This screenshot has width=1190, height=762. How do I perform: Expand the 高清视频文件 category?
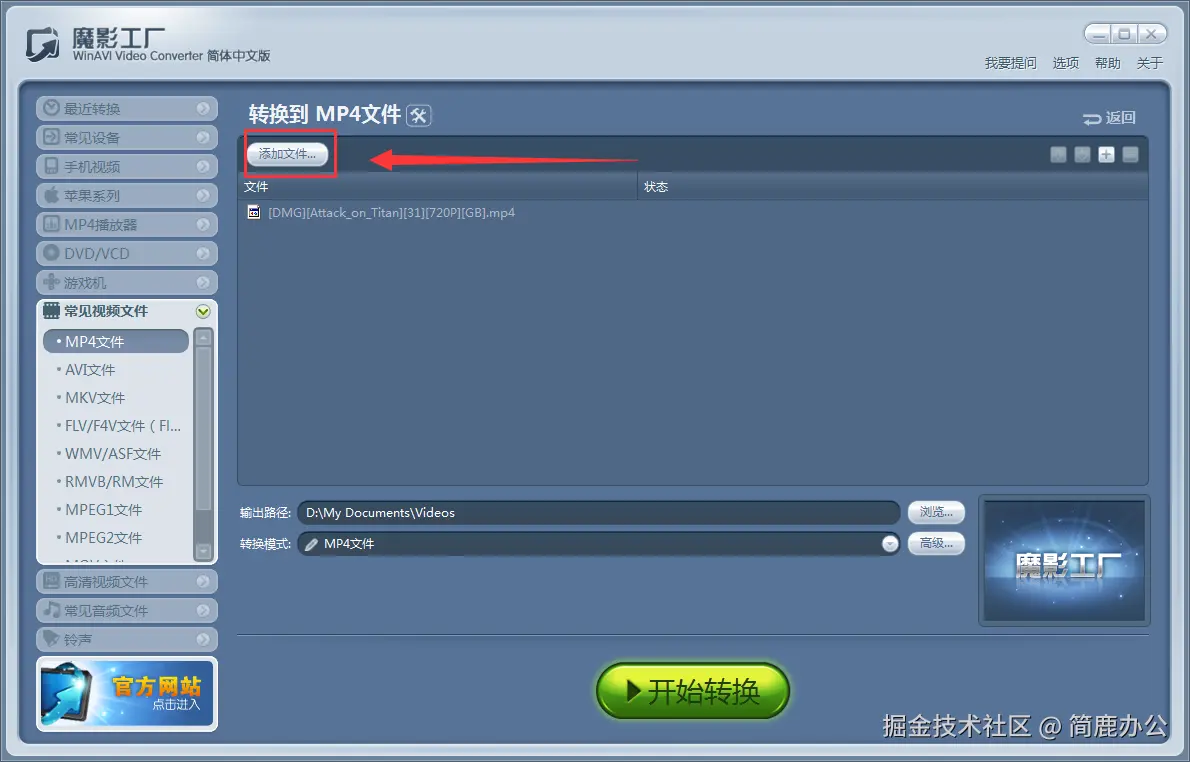click(127, 581)
